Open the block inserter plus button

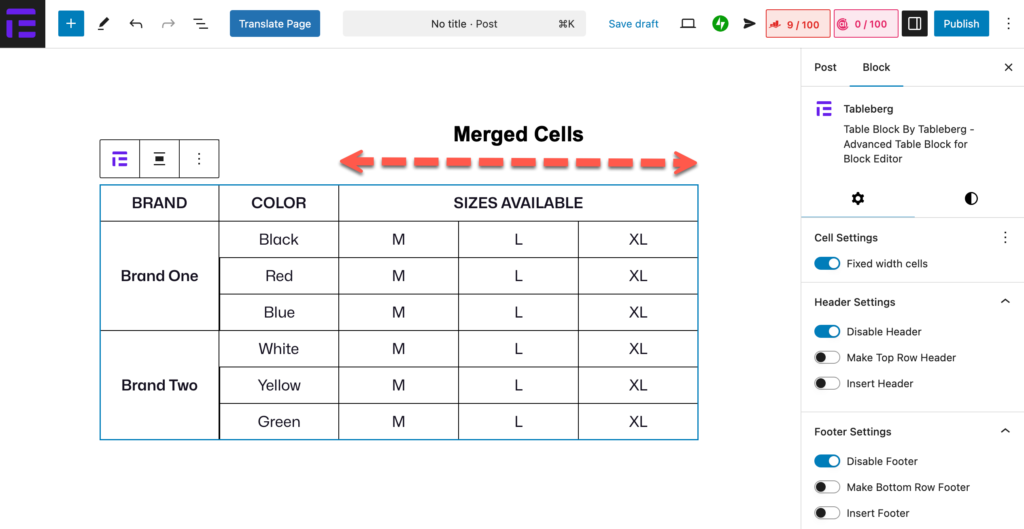tap(71, 24)
